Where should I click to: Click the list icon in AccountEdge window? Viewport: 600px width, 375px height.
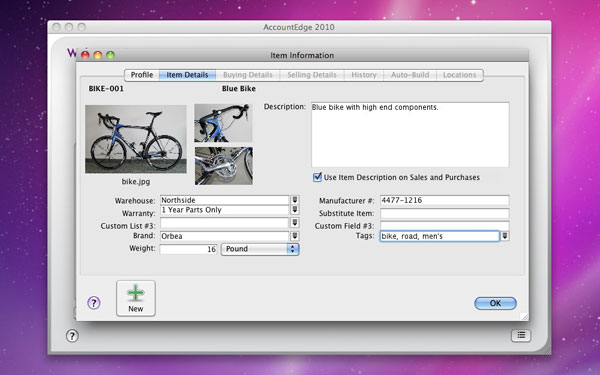pos(521,336)
